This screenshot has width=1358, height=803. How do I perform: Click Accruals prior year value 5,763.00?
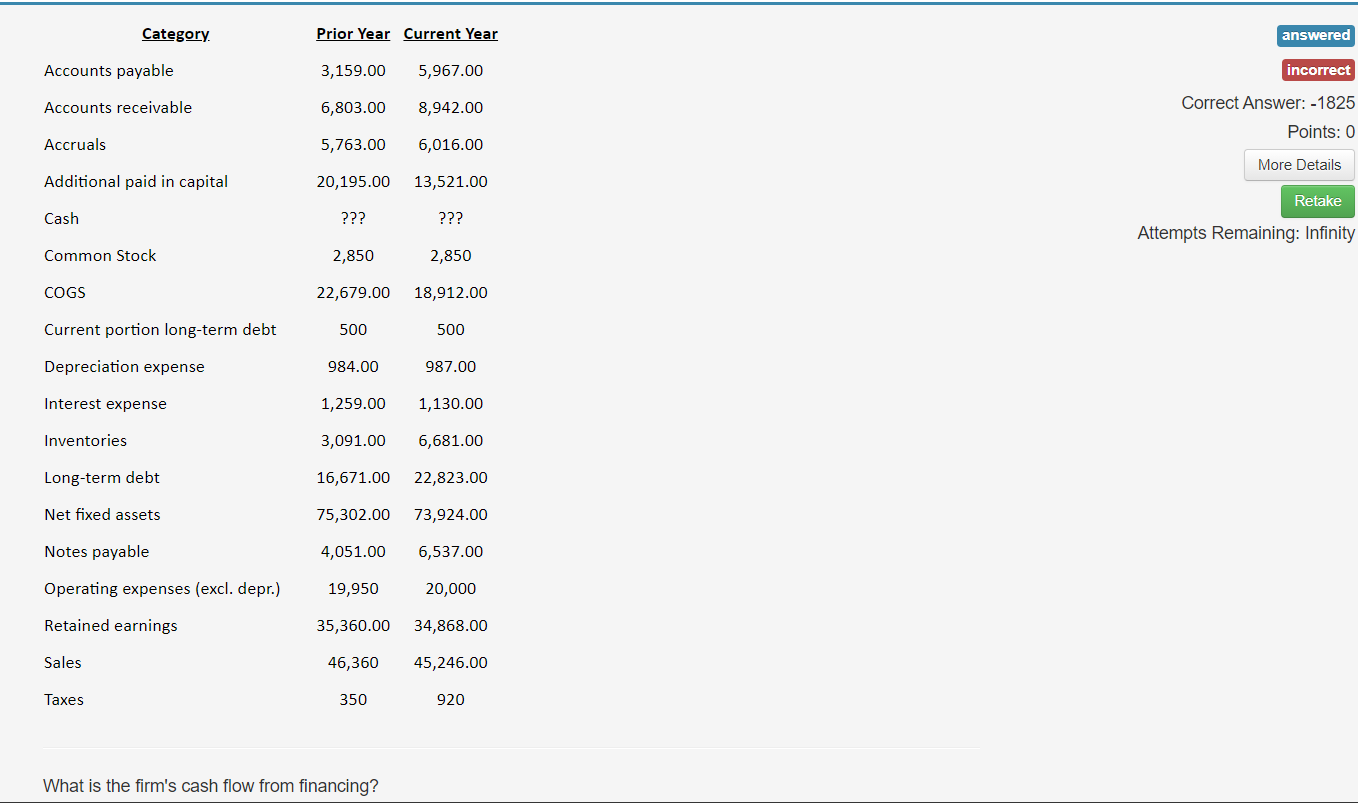[x=353, y=145]
